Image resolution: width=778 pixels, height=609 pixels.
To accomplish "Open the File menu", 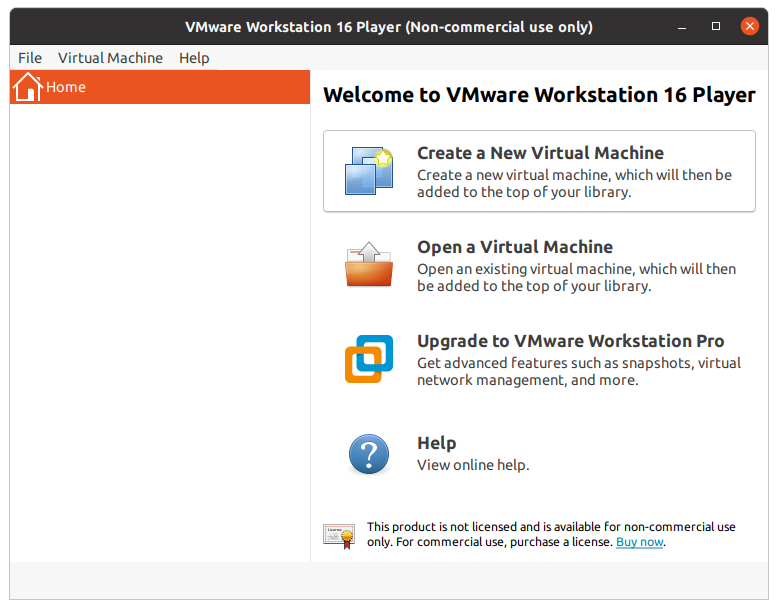I will 30,58.
